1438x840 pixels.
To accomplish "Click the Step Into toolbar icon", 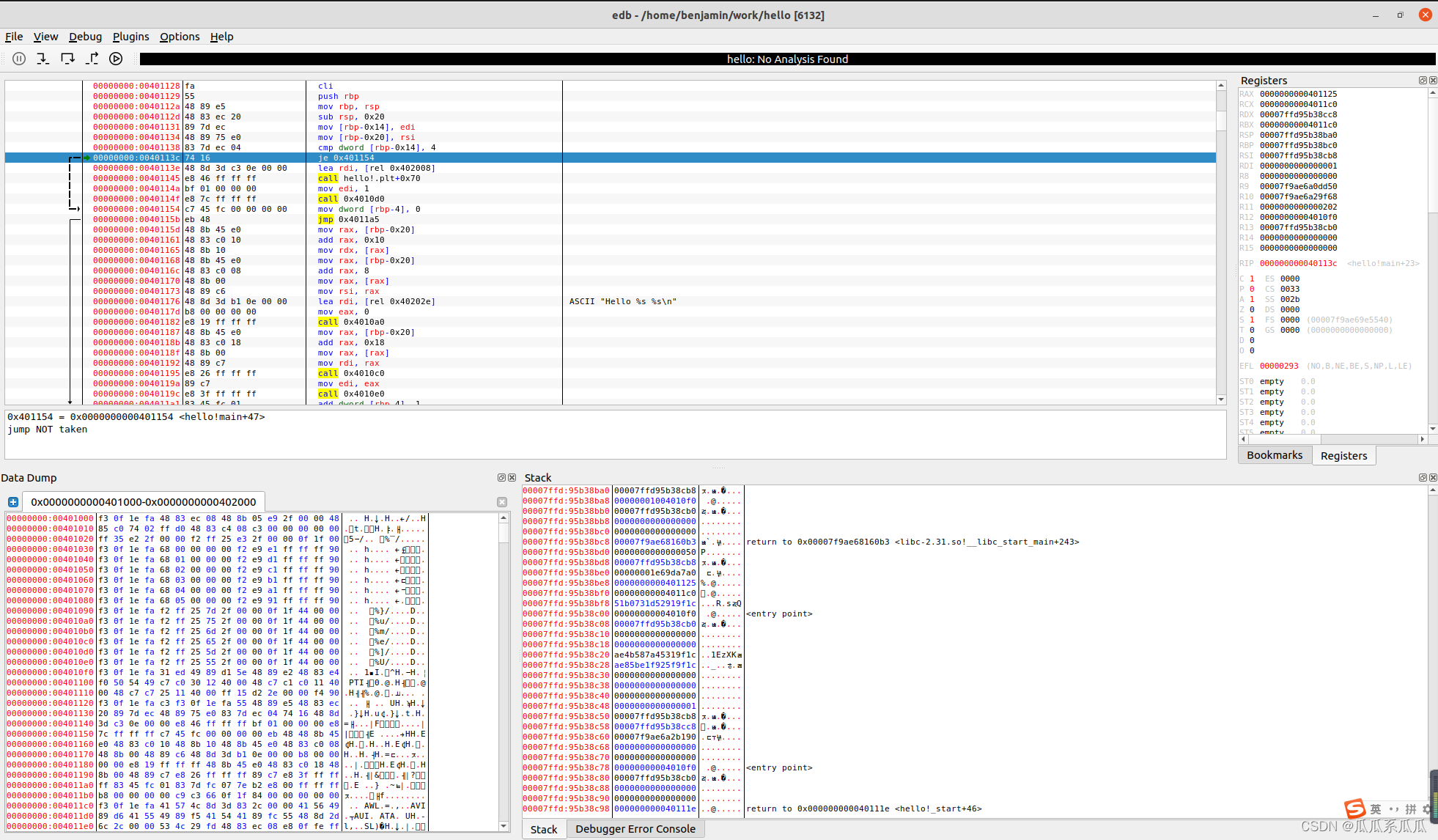I will 43,59.
